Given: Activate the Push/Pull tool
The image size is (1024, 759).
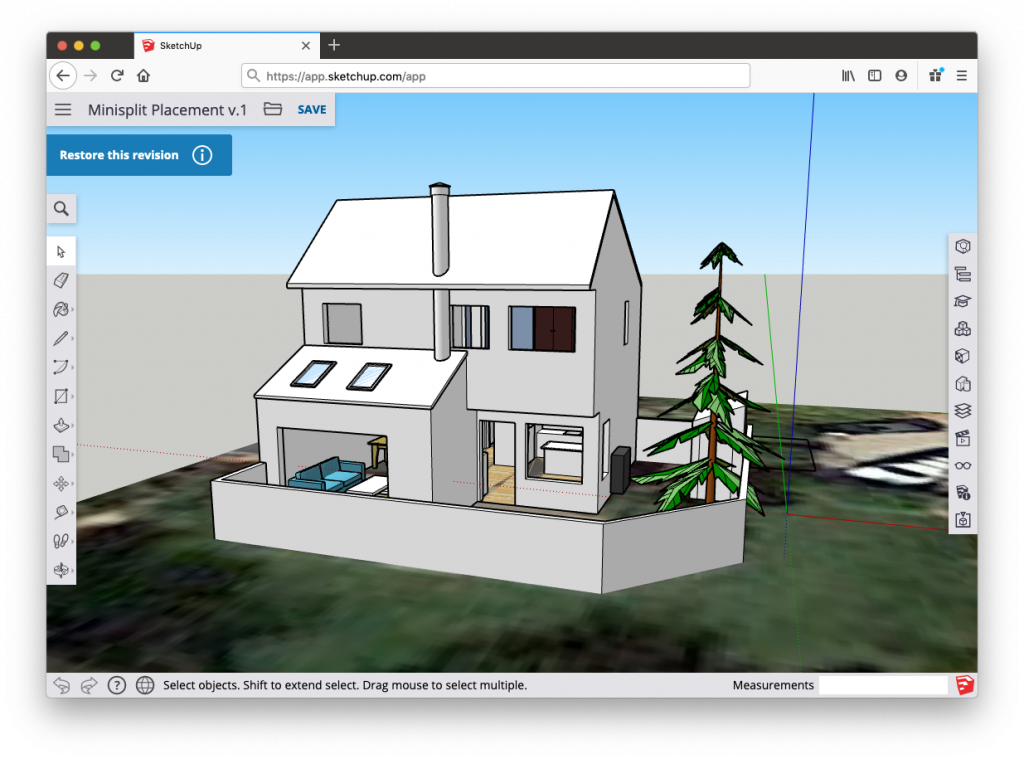Looking at the screenshot, I should point(61,425).
